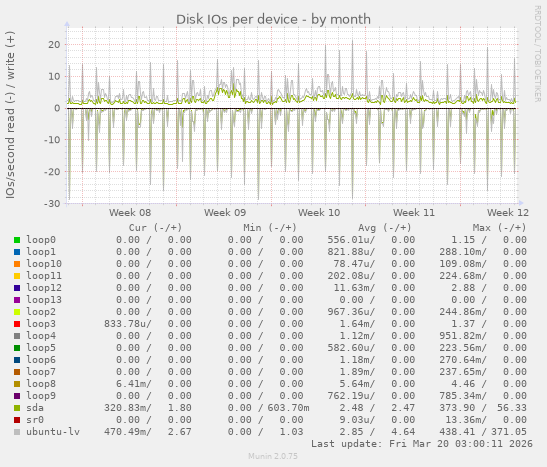
Task: Click the loop3 red color swatch
Action: click(x=17, y=324)
